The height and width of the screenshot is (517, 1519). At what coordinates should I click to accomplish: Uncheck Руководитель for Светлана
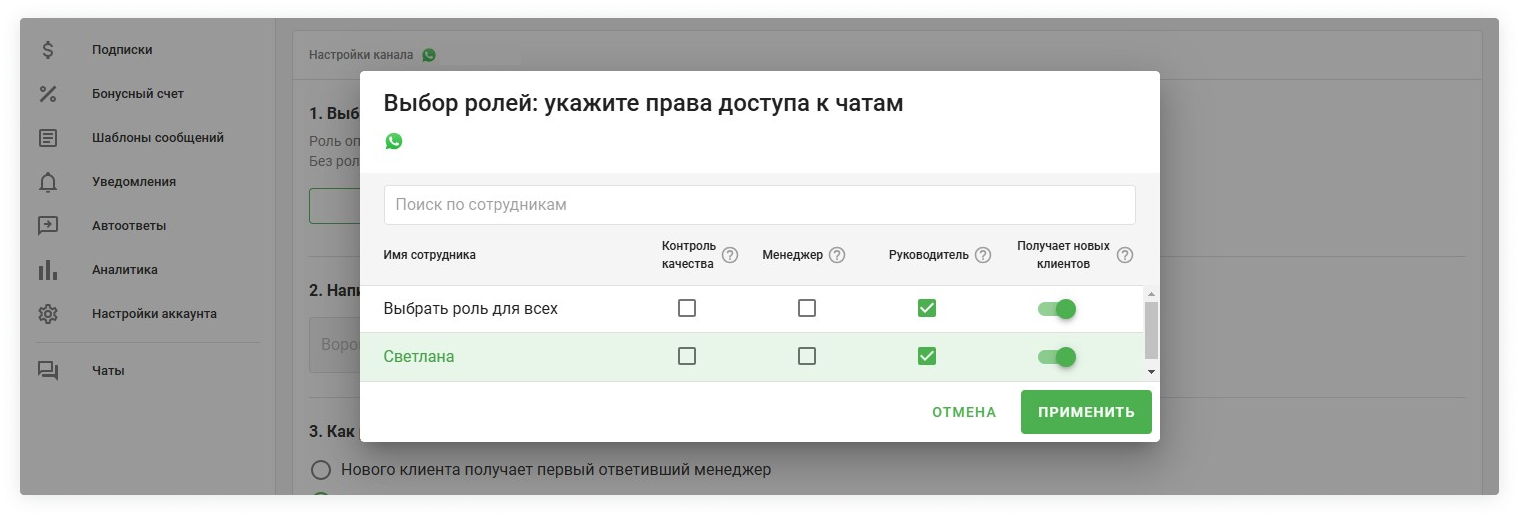pyautogui.click(x=927, y=356)
